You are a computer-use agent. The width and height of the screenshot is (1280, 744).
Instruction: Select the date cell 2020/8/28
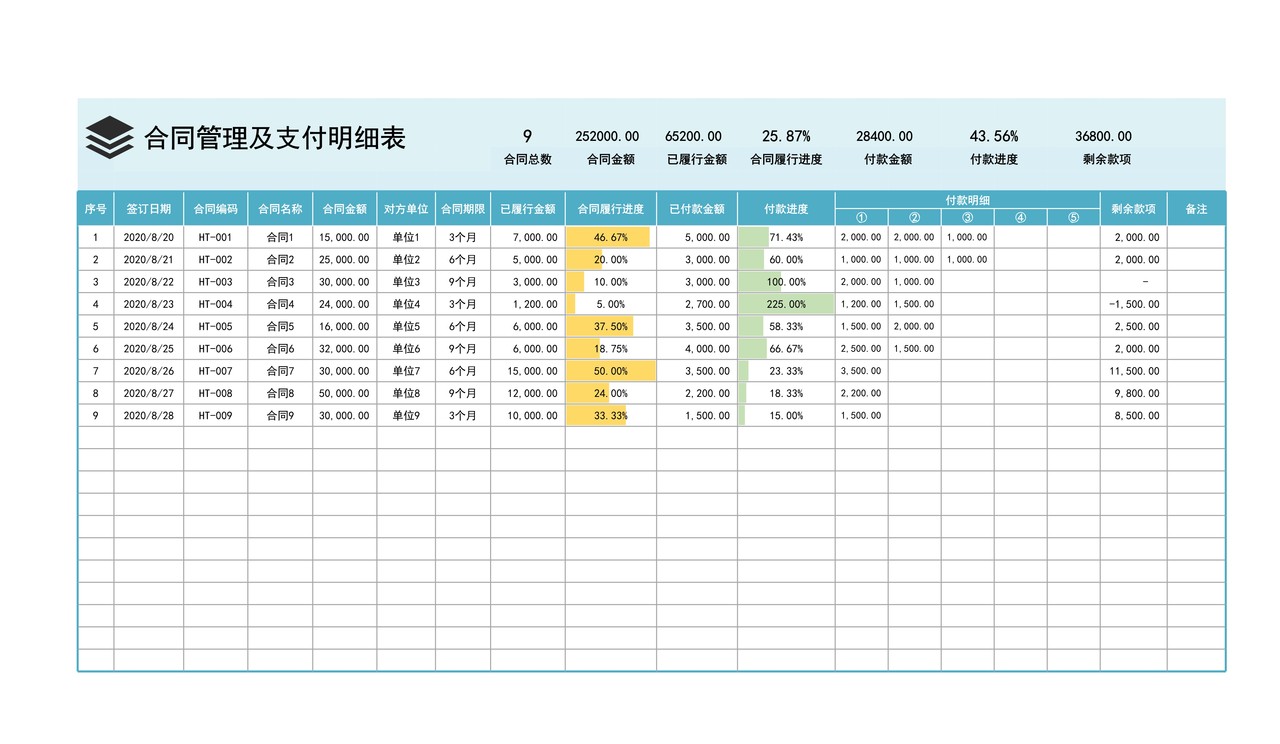point(149,416)
